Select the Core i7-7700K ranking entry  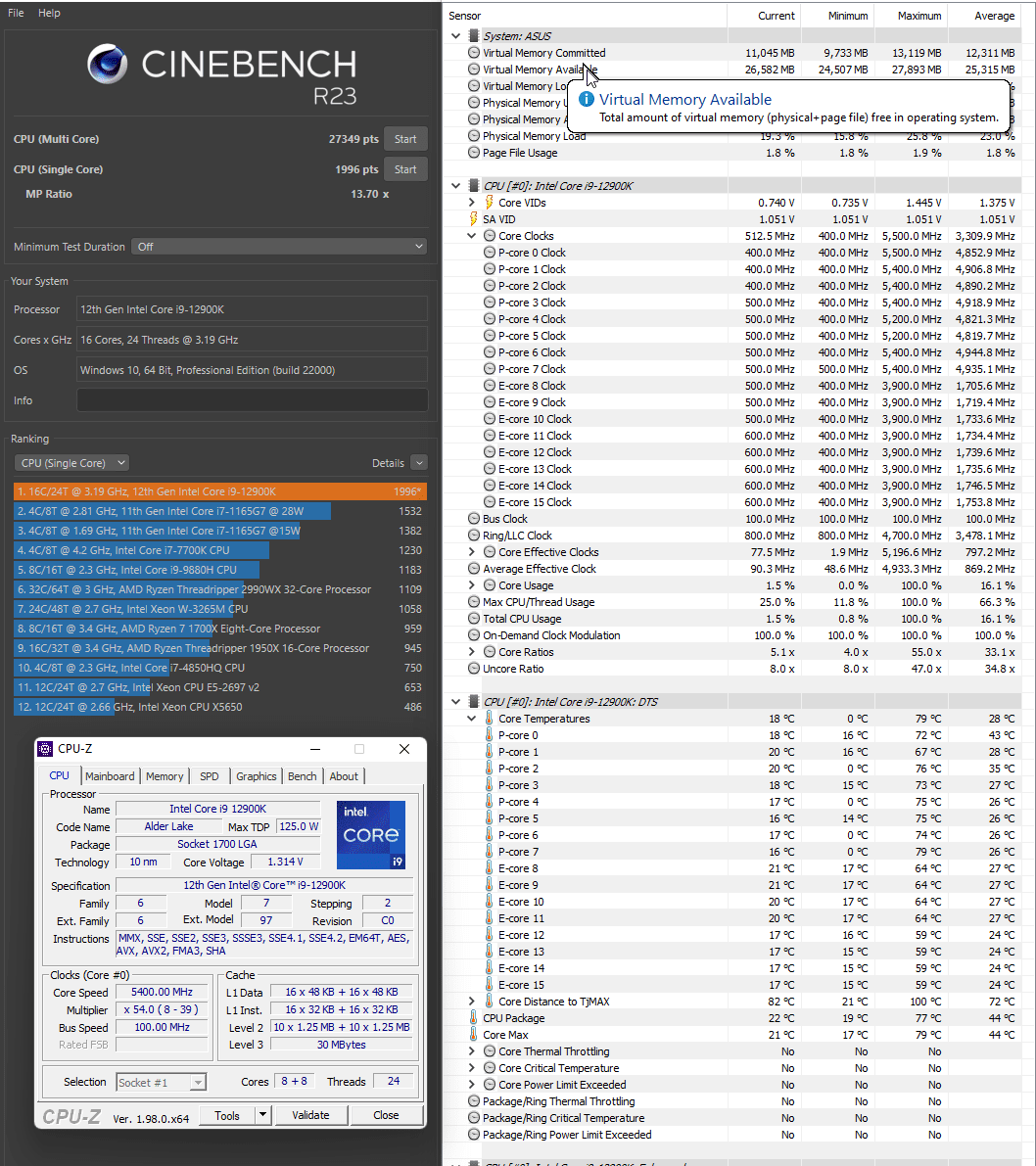[220, 550]
